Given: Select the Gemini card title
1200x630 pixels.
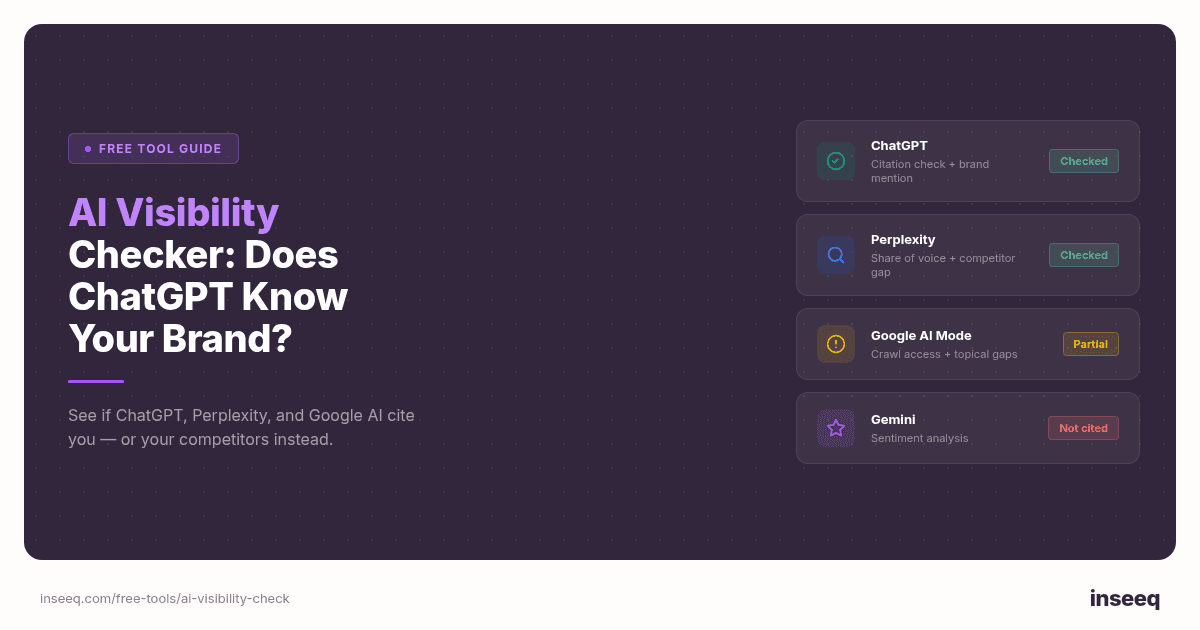Looking at the screenshot, I should click(893, 420).
